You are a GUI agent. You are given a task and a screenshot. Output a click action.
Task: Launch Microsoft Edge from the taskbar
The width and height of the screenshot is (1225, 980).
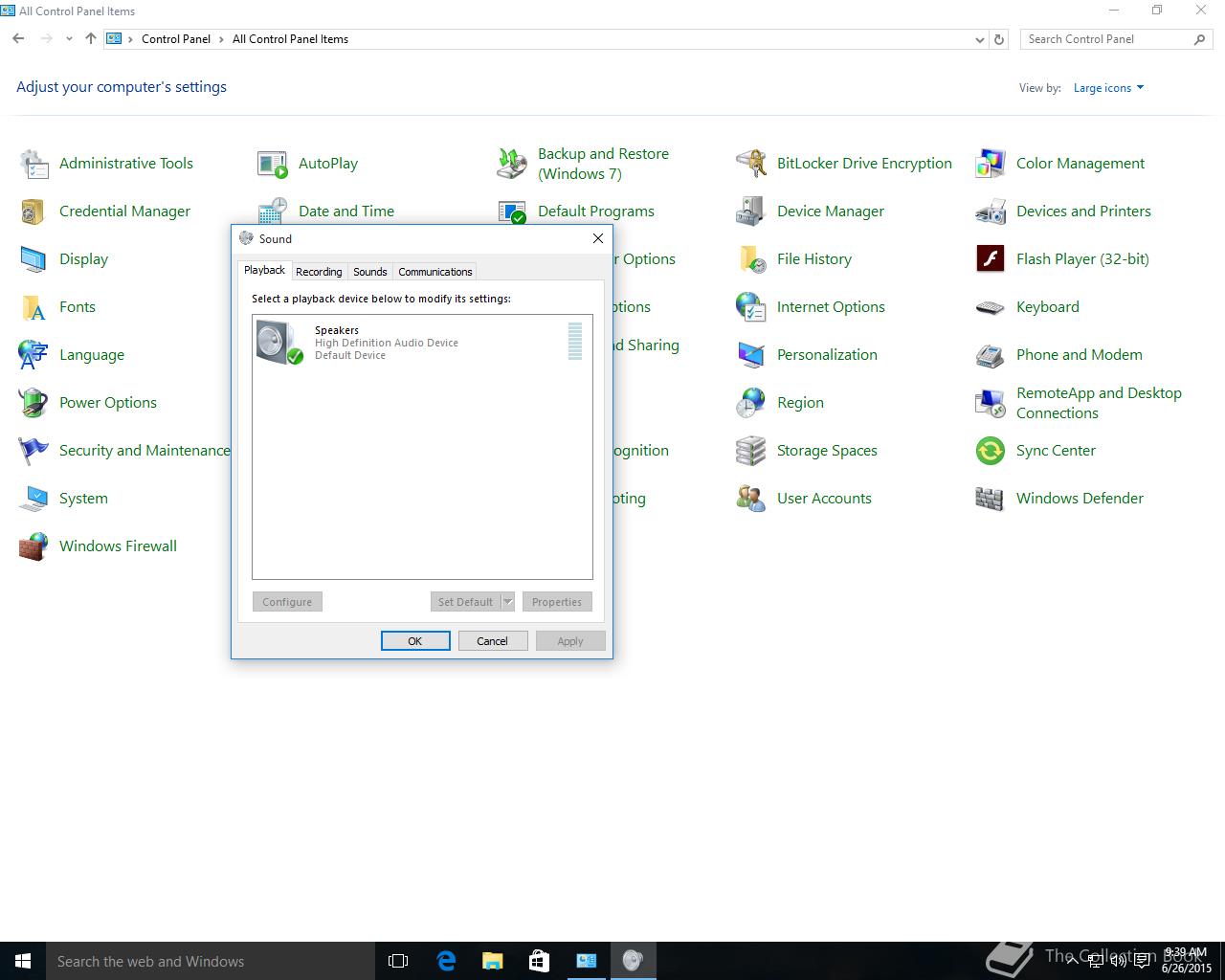coord(445,961)
